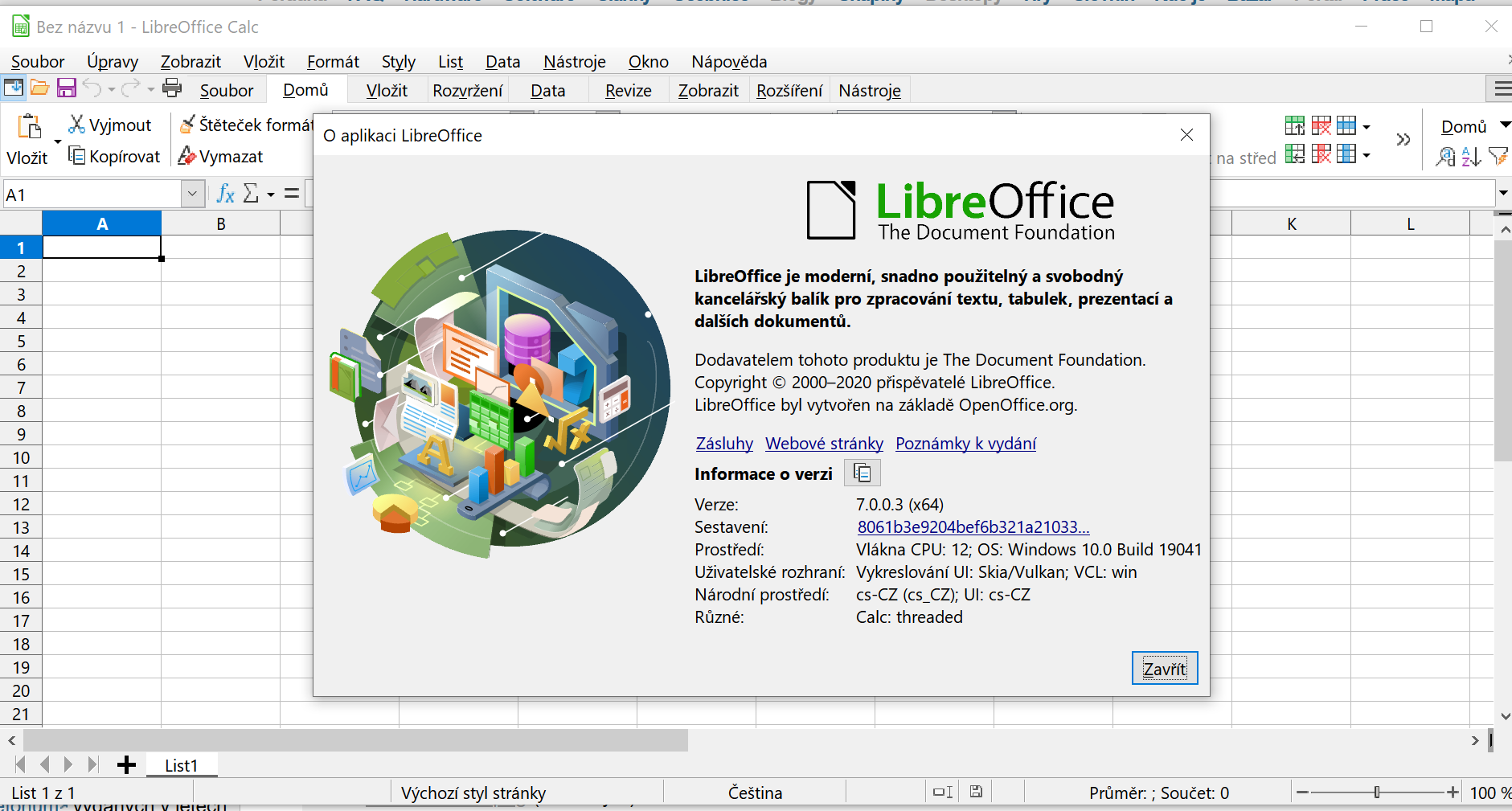This screenshot has width=1512, height=811.
Task: Open the Sum function dropdown arrow
Action: point(271,195)
